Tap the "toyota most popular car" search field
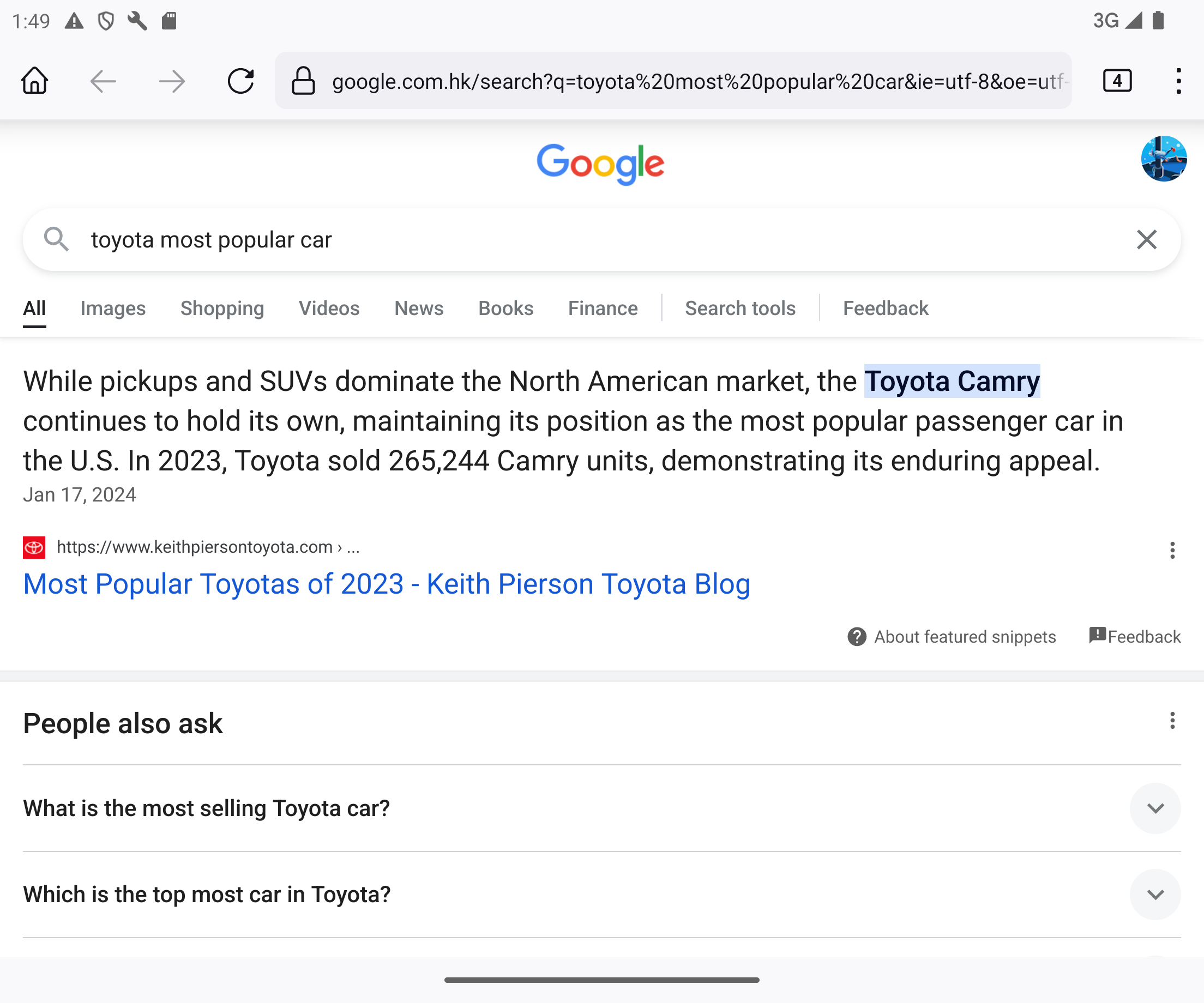Image resolution: width=1204 pixels, height=1003 pixels. (602, 239)
